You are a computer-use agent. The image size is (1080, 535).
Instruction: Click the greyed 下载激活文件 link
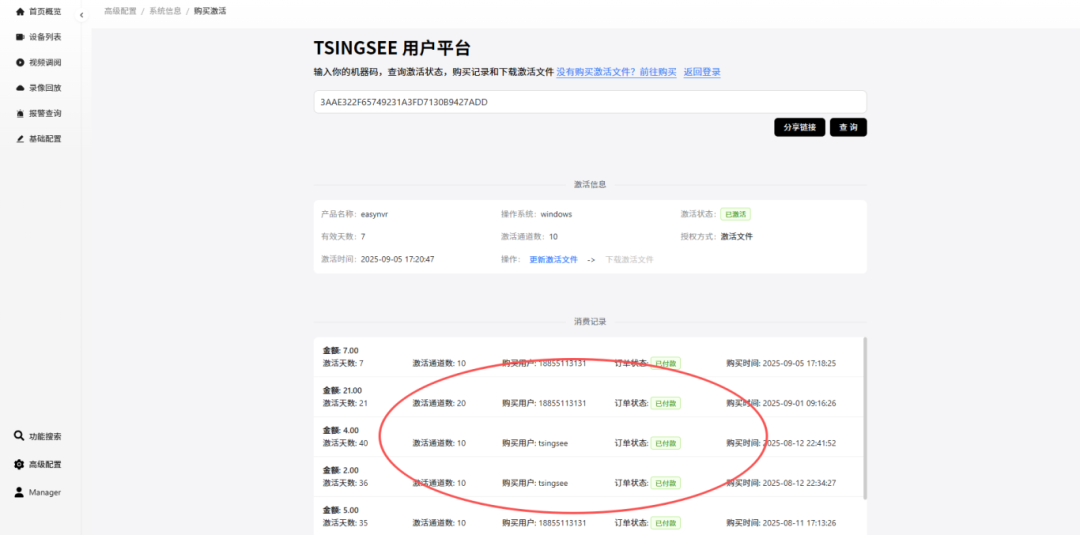pyautogui.click(x=630, y=260)
